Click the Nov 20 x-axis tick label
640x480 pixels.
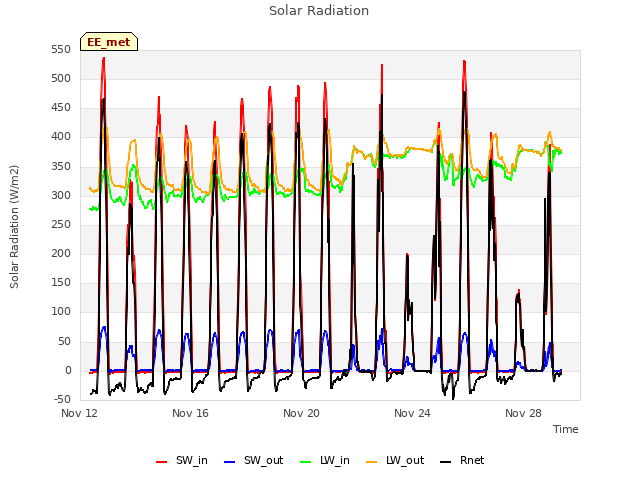(x=301, y=413)
